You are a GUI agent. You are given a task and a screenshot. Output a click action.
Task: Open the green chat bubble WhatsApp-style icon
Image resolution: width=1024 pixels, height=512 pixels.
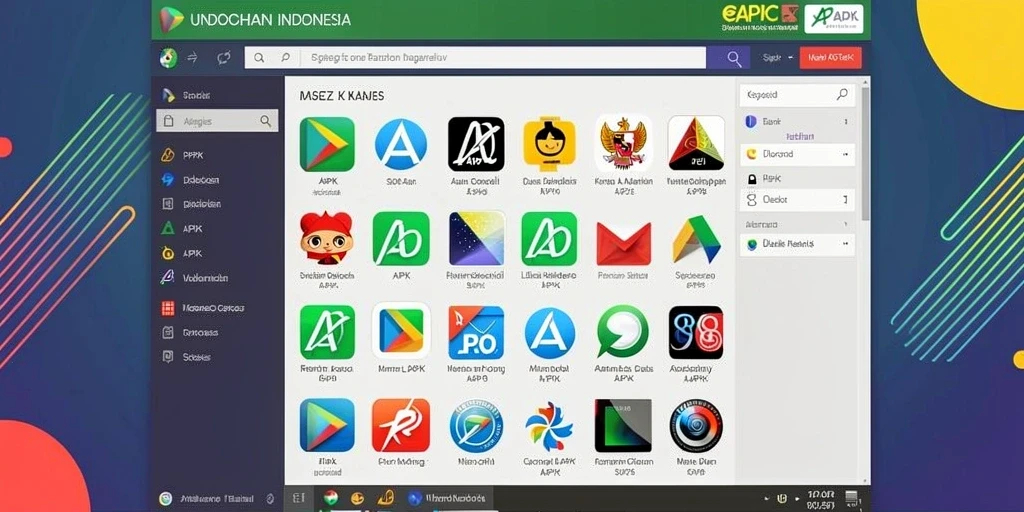click(623, 332)
